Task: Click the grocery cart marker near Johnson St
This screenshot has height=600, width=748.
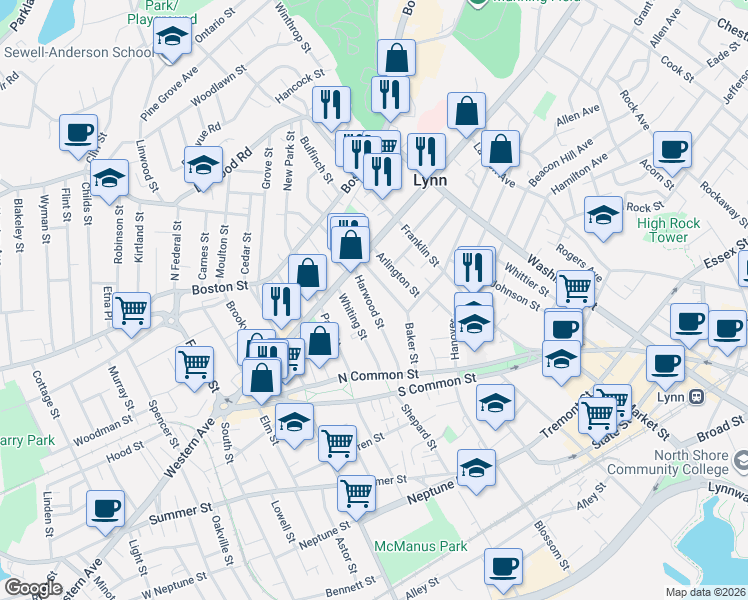Action: (575, 292)
